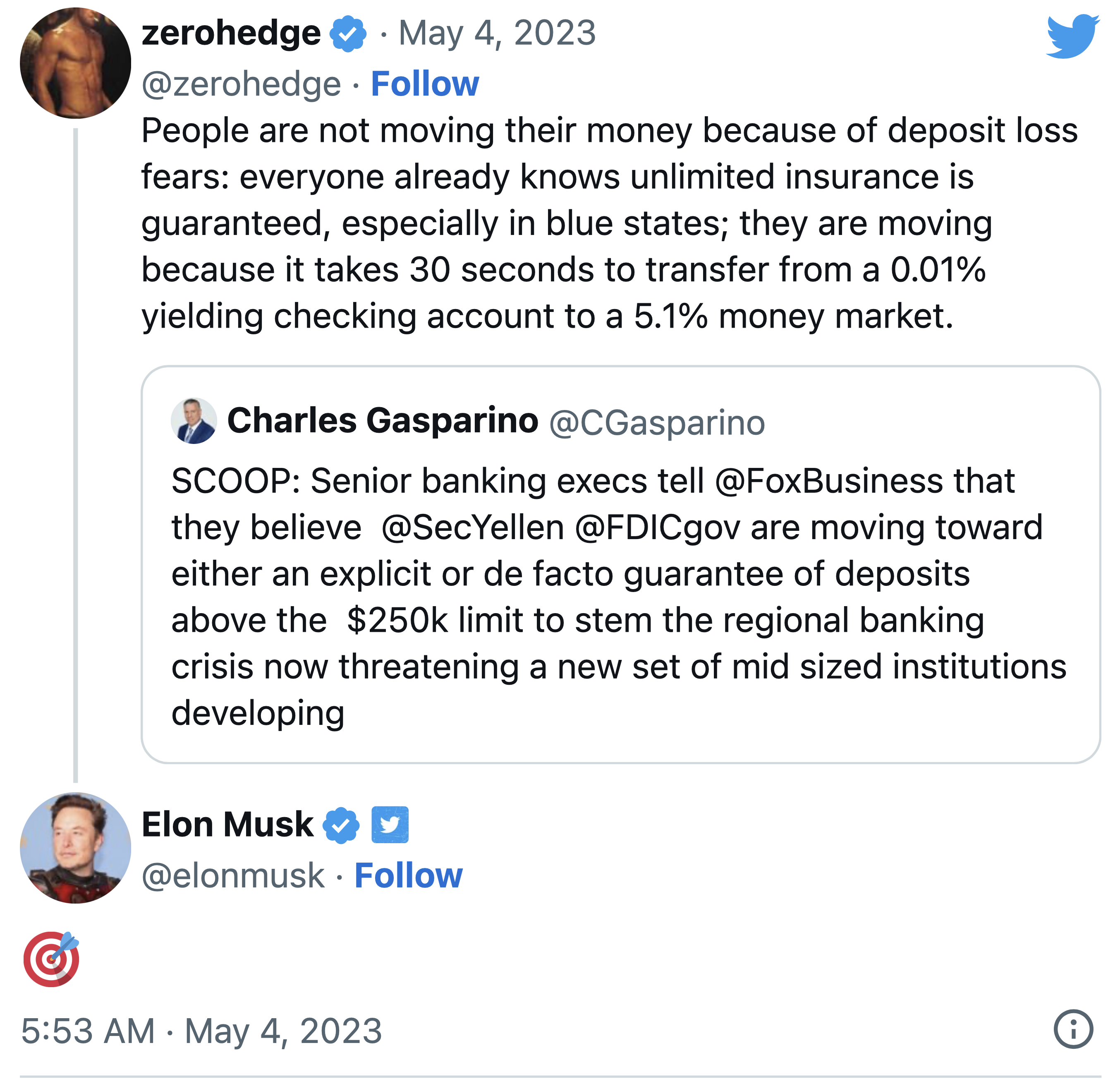Click the @CGasparino handle

656,423
